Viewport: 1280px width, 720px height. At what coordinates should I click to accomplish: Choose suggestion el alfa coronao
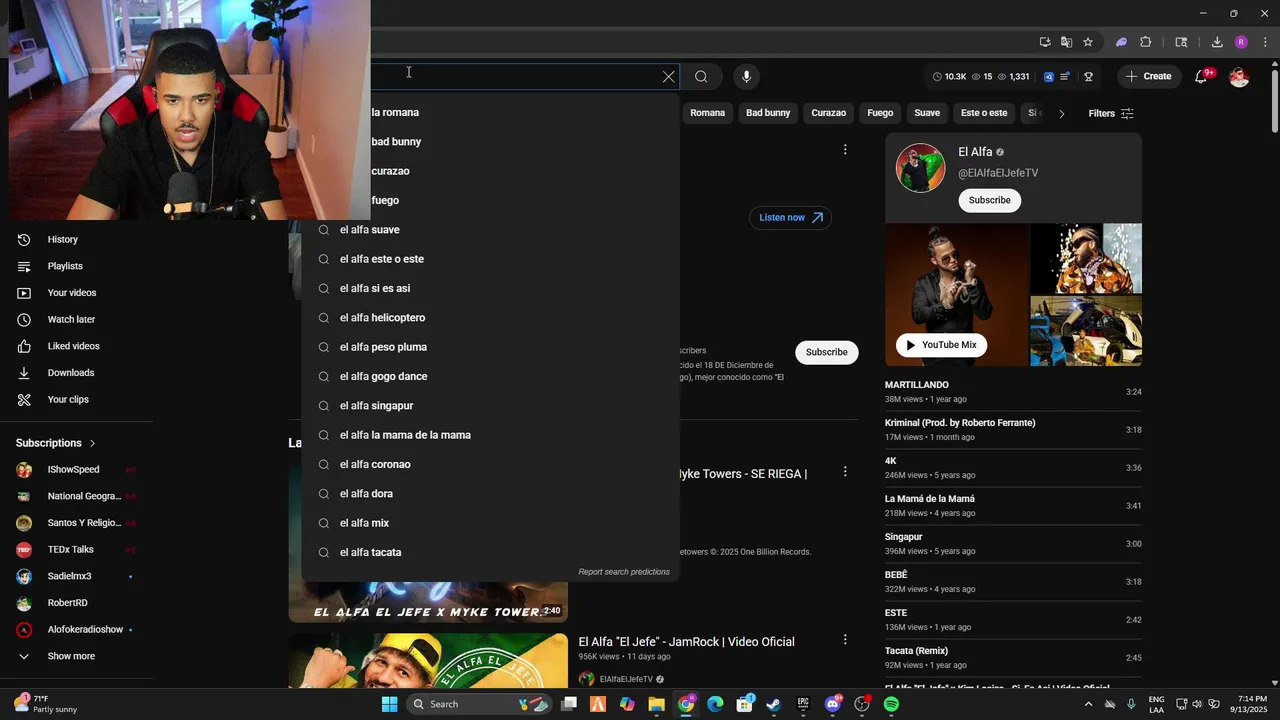coord(490,464)
